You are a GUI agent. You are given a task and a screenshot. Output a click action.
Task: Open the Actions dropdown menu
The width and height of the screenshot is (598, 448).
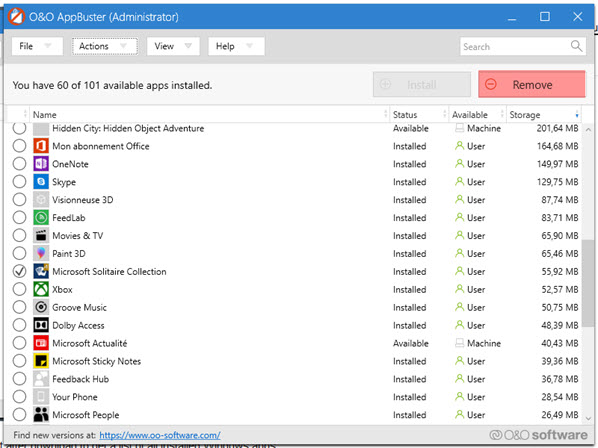(x=105, y=46)
